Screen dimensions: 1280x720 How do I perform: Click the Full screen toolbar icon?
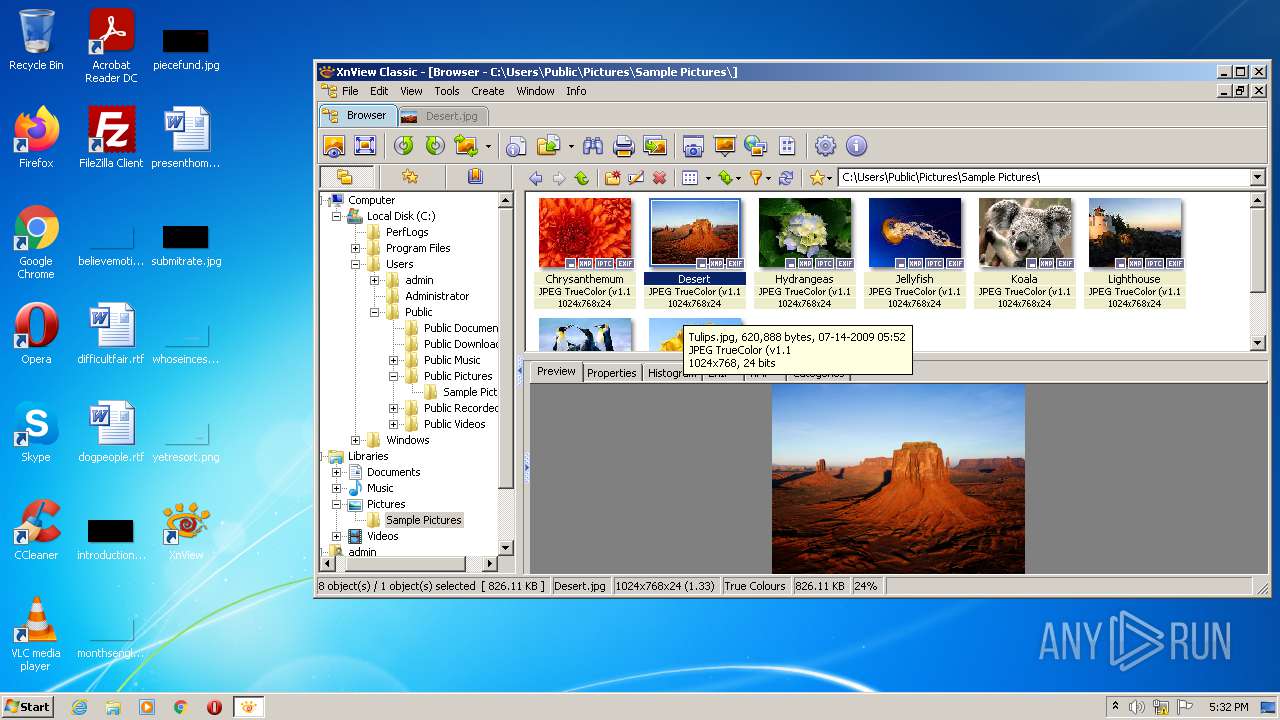tap(365, 146)
